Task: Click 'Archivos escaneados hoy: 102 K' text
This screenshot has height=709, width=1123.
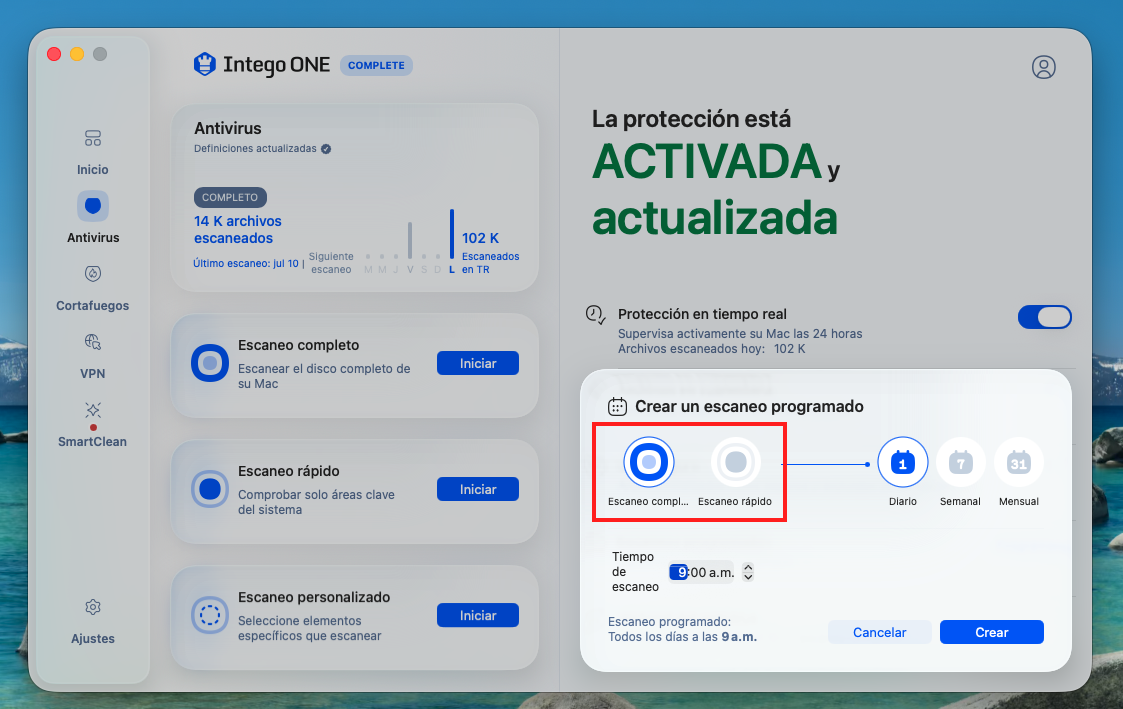Action: pos(712,349)
